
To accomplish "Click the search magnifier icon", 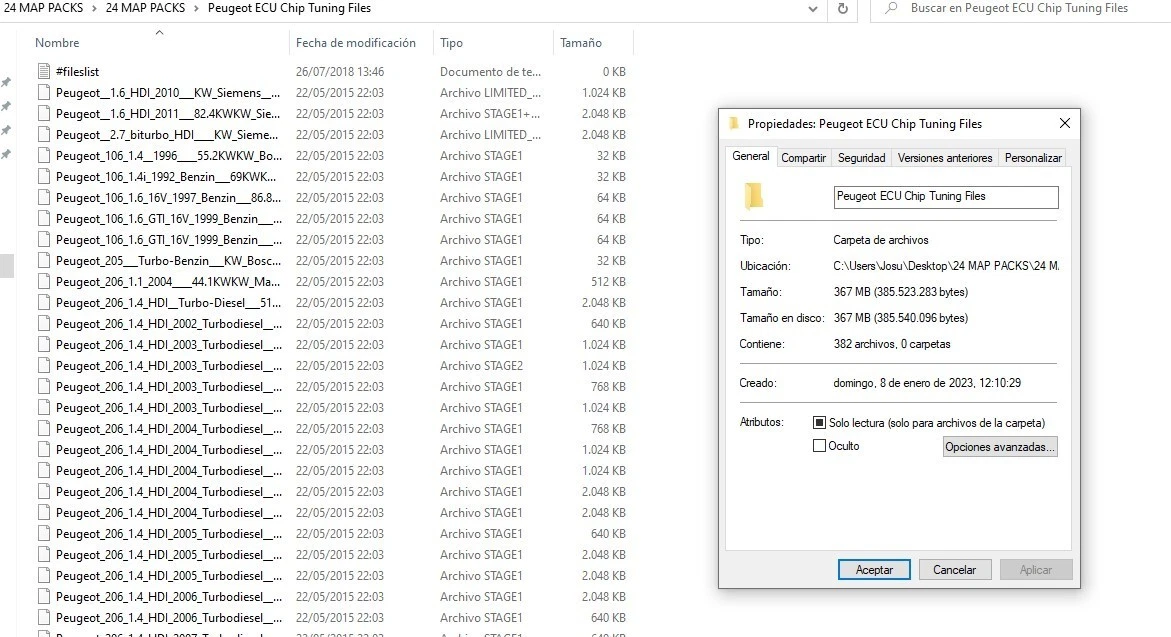I will point(891,9).
